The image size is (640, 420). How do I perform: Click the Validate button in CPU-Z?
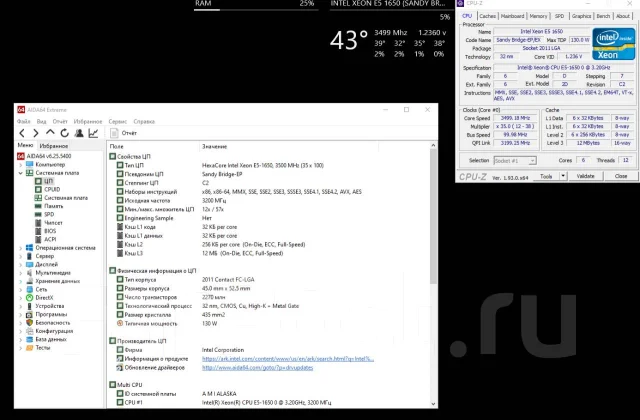pos(585,176)
